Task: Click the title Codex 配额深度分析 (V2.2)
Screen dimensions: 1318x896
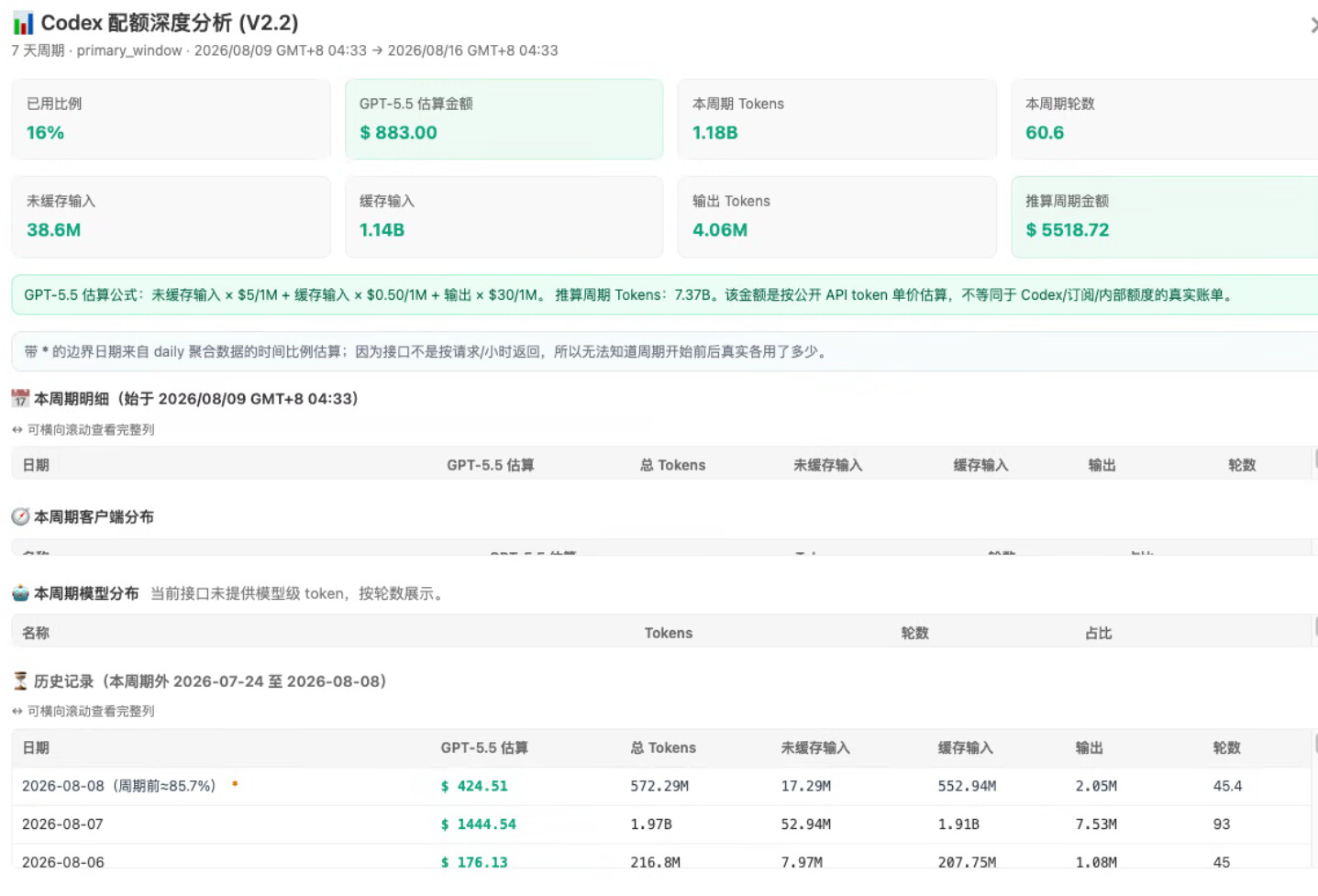Action: (170, 23)
